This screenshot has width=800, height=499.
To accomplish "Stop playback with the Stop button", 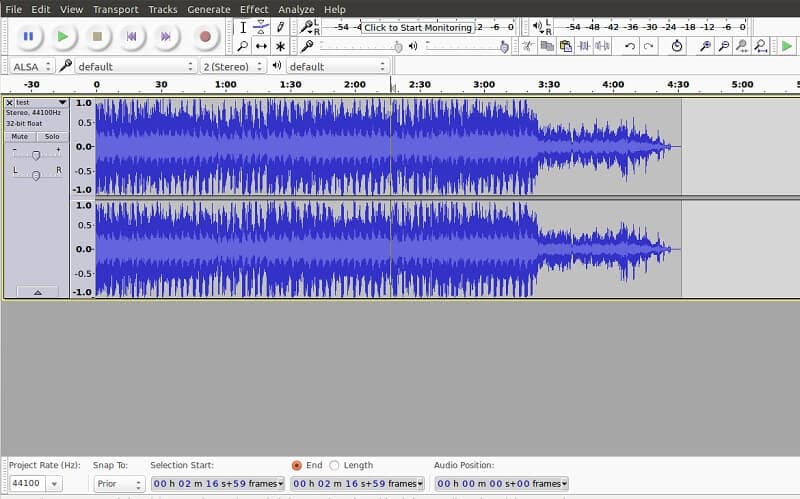I will pos(97,36).
